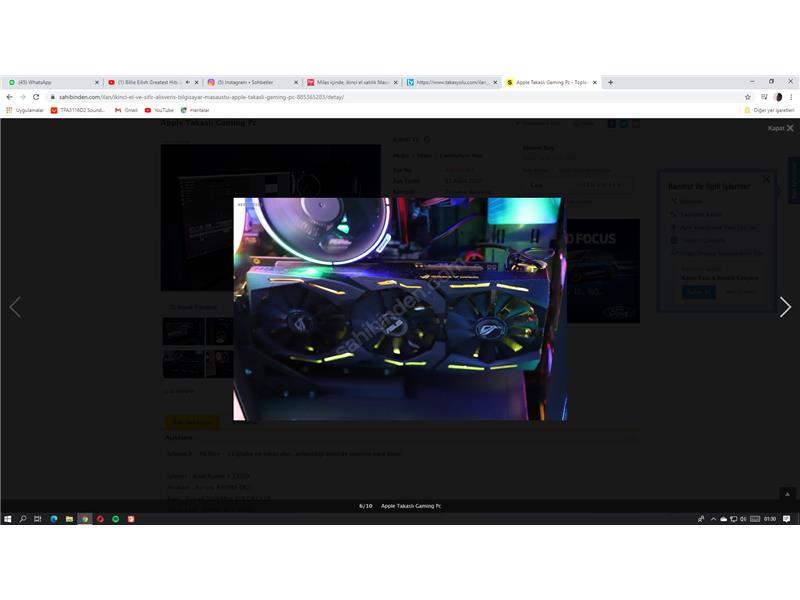Click the sahibinden.com address bar

(393, 97)
